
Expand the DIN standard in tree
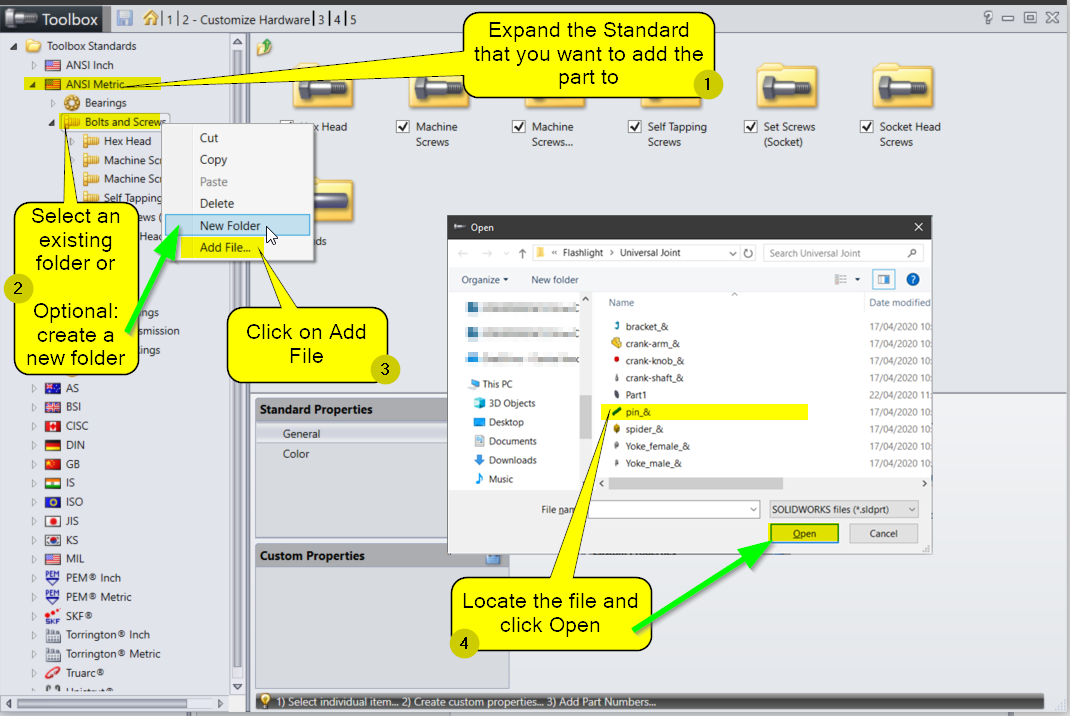click(x=33, y=445)
